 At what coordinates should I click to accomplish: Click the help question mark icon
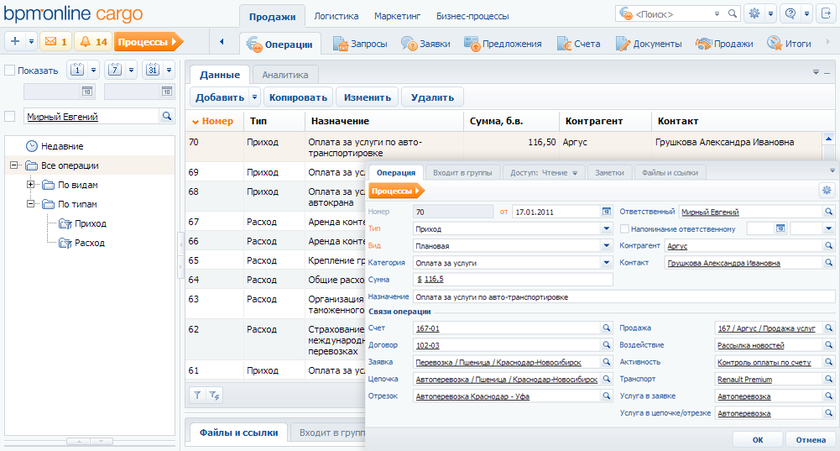click(791, 14)
